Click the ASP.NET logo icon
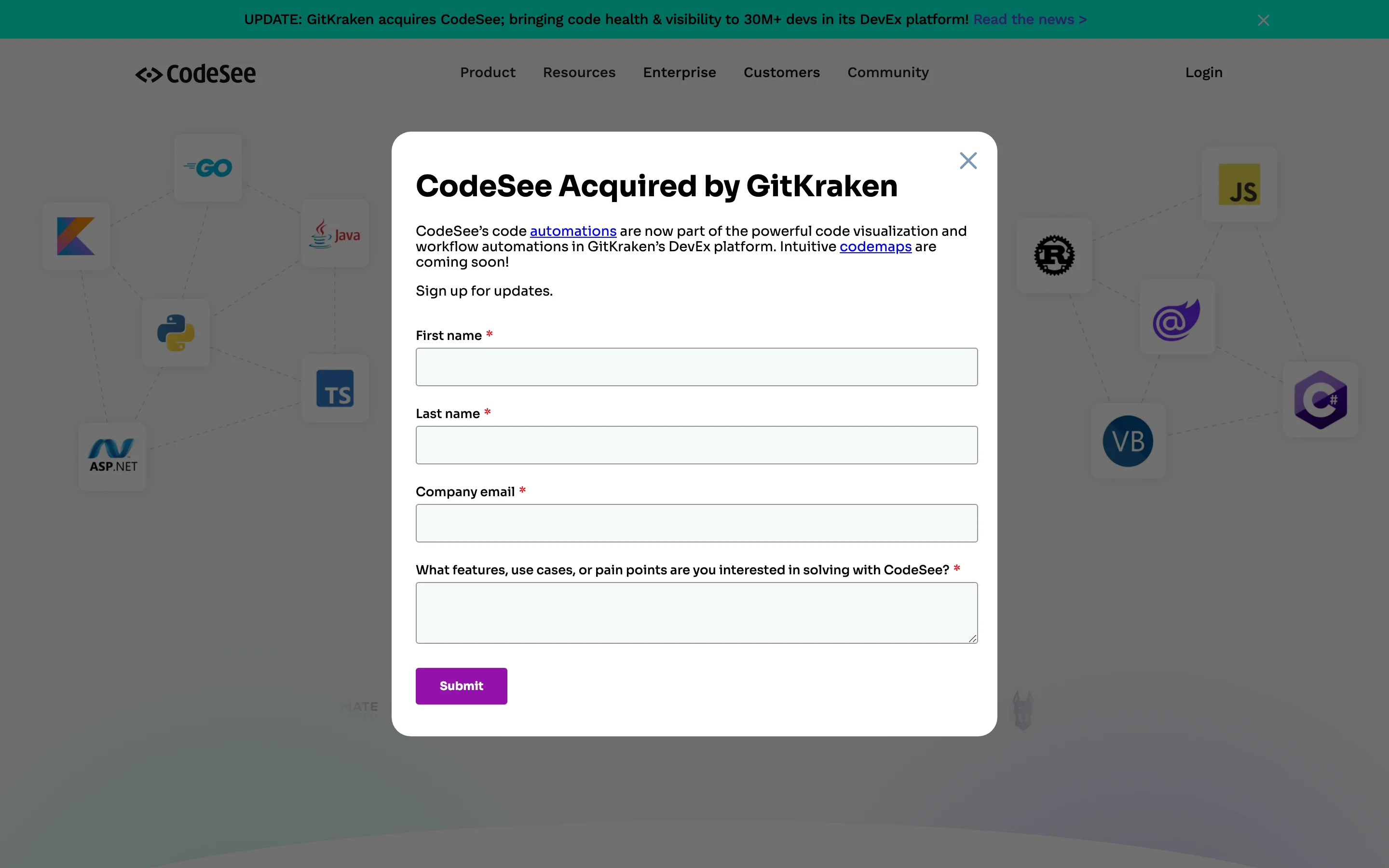Image resolution: width=1389 pixels, height=868 pixels. (112, 456)
